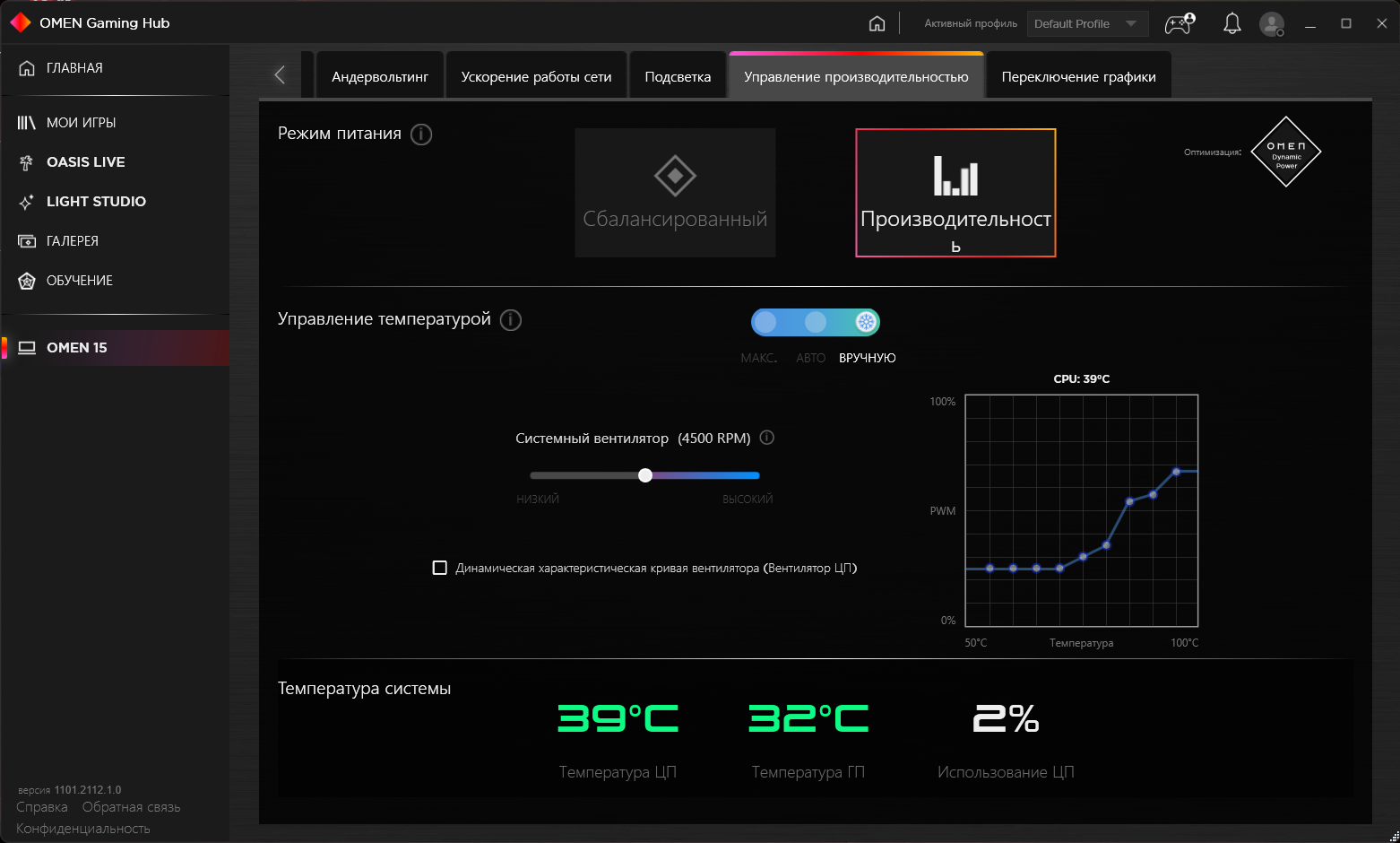Screen dimensions: 1400x843
Task: Click the 2% Использование ЦП reading
Action: tap(1006, 718)
